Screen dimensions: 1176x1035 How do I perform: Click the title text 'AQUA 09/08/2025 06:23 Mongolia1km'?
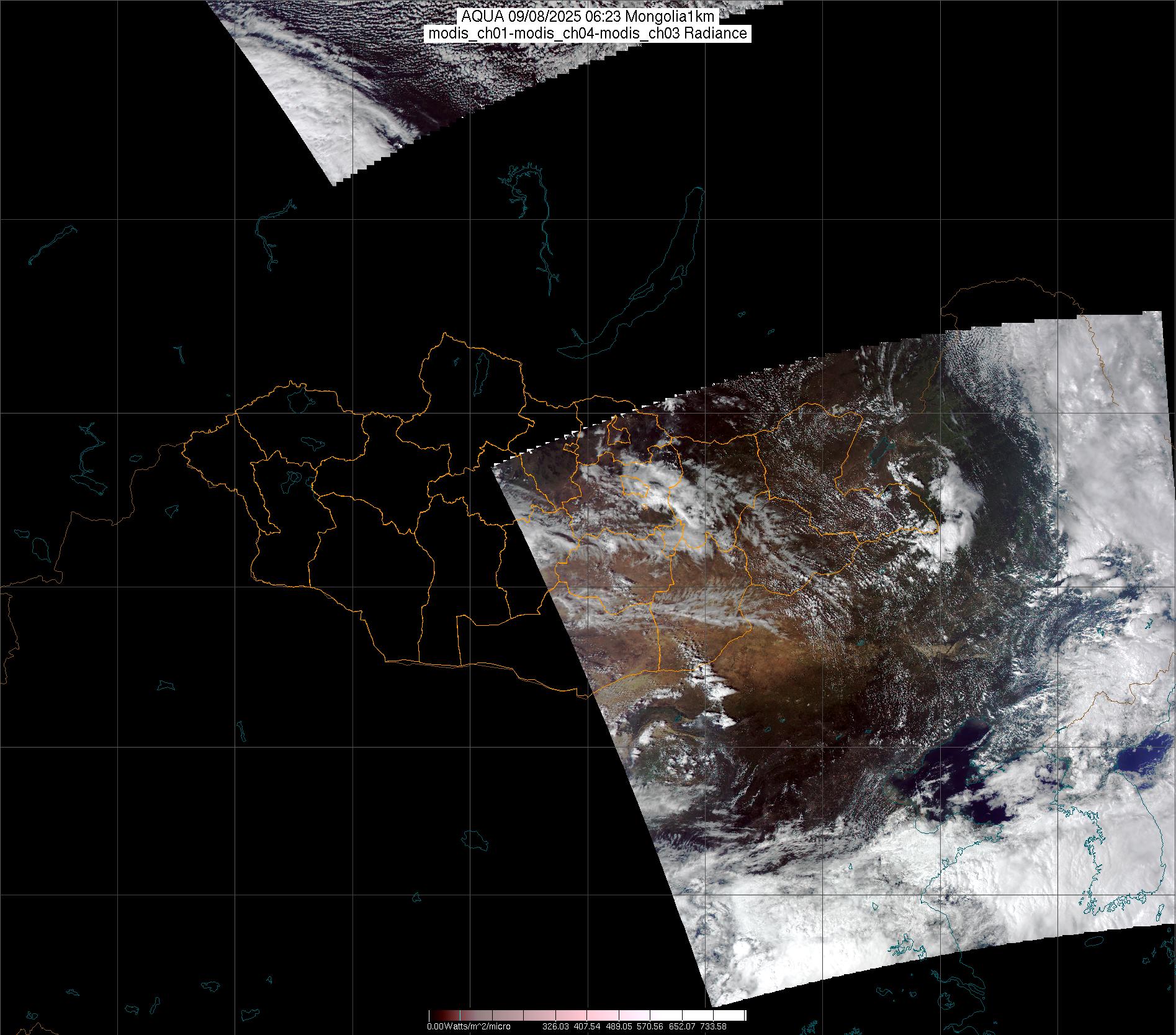pos(588,17)
